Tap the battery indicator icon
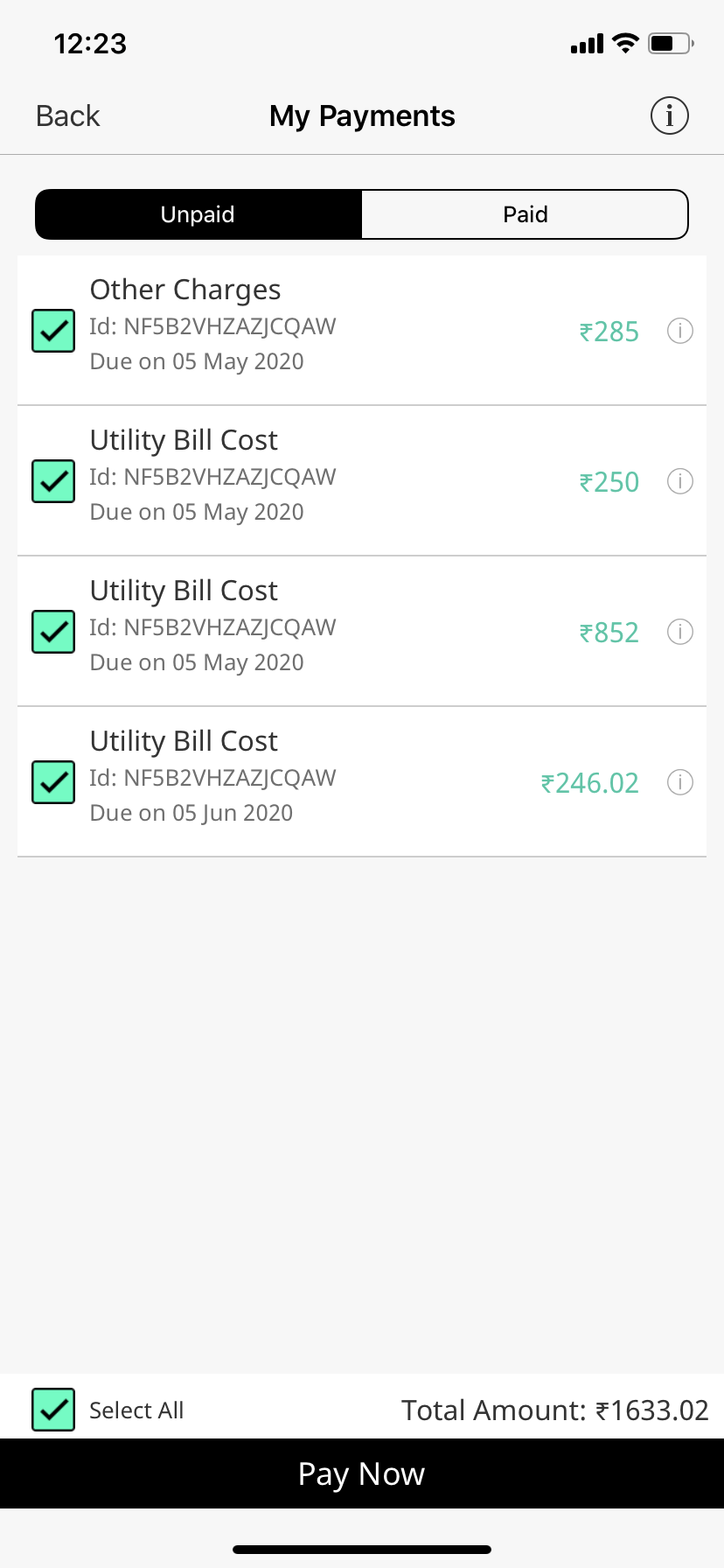This screenshot has width=724, height=1568. click(x=670, y=43)
